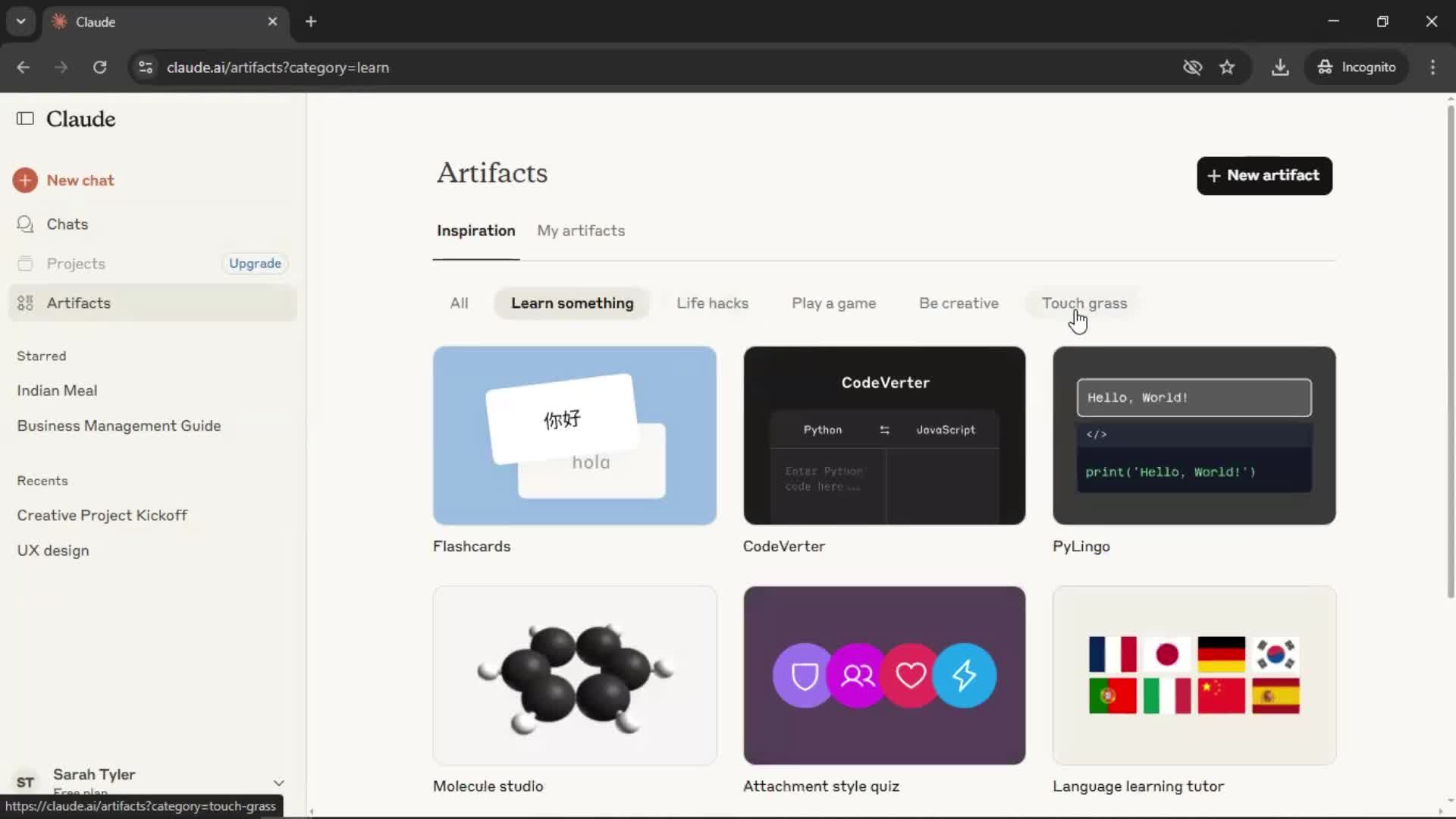Image resolution: width=1456 pixels, height=819 pixels.
Task: Click the Flashcards title text
Action: (x=472, y=547)
